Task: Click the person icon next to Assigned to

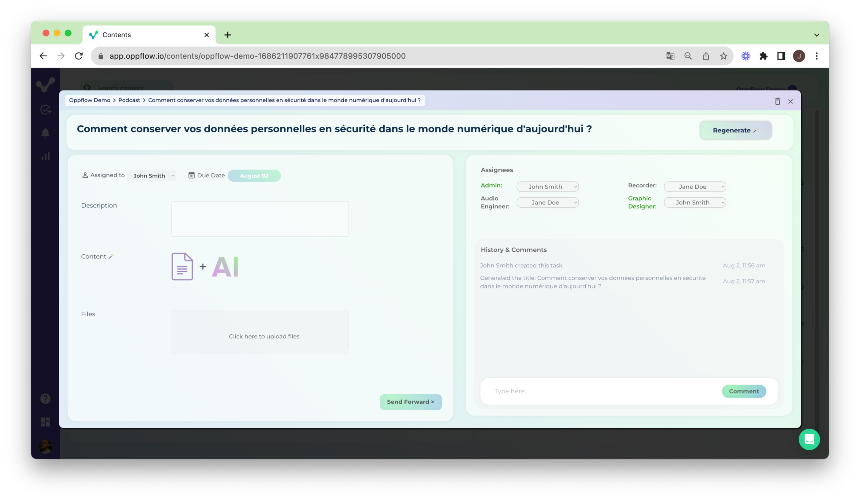Action: click(x=85, y=175)
